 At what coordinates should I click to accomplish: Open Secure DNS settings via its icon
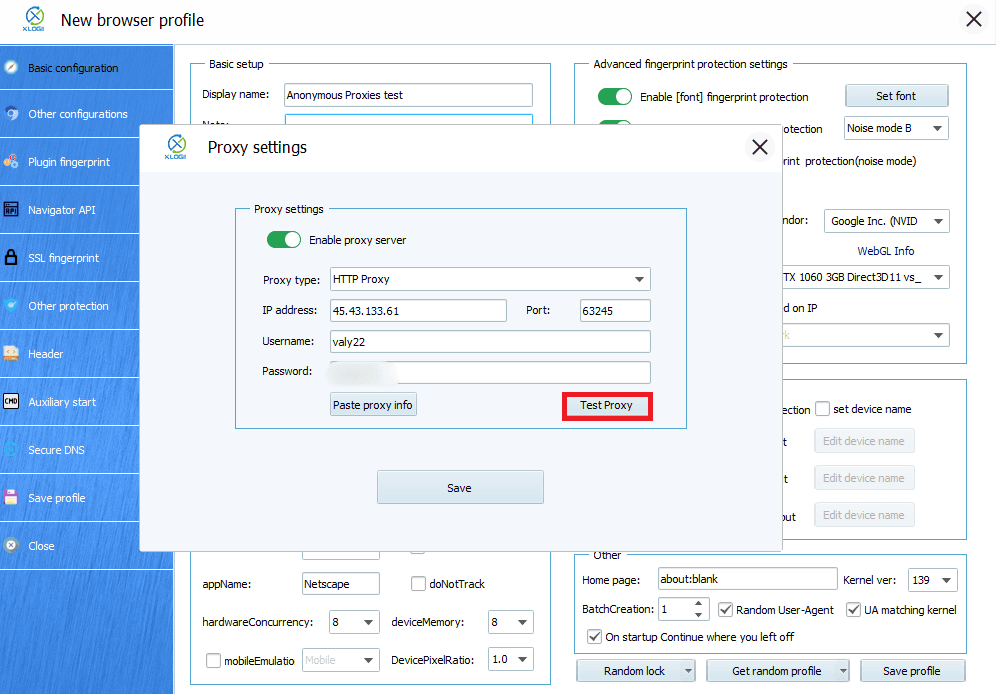click(11, 449)
